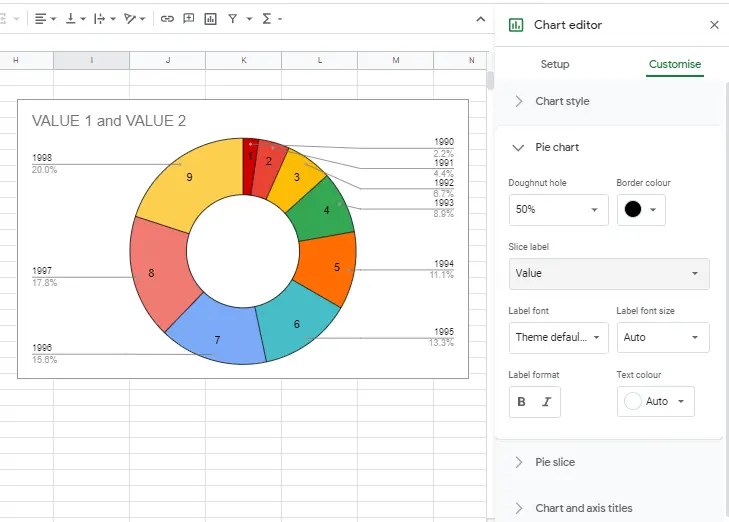Click the chart title VALUE 1 and VALUE 2

109,121
